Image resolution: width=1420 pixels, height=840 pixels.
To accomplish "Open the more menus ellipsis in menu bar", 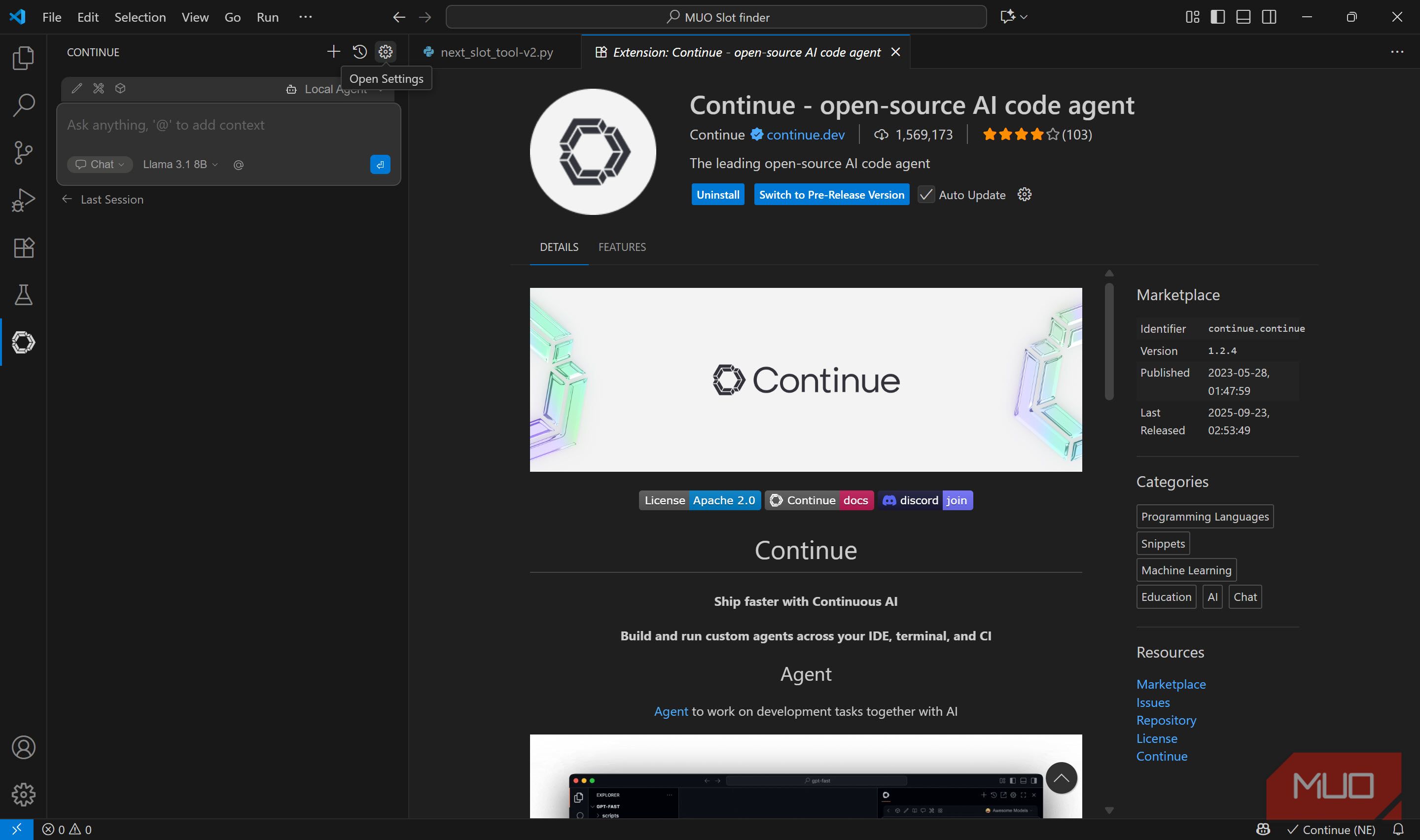I will coord(305,17).
